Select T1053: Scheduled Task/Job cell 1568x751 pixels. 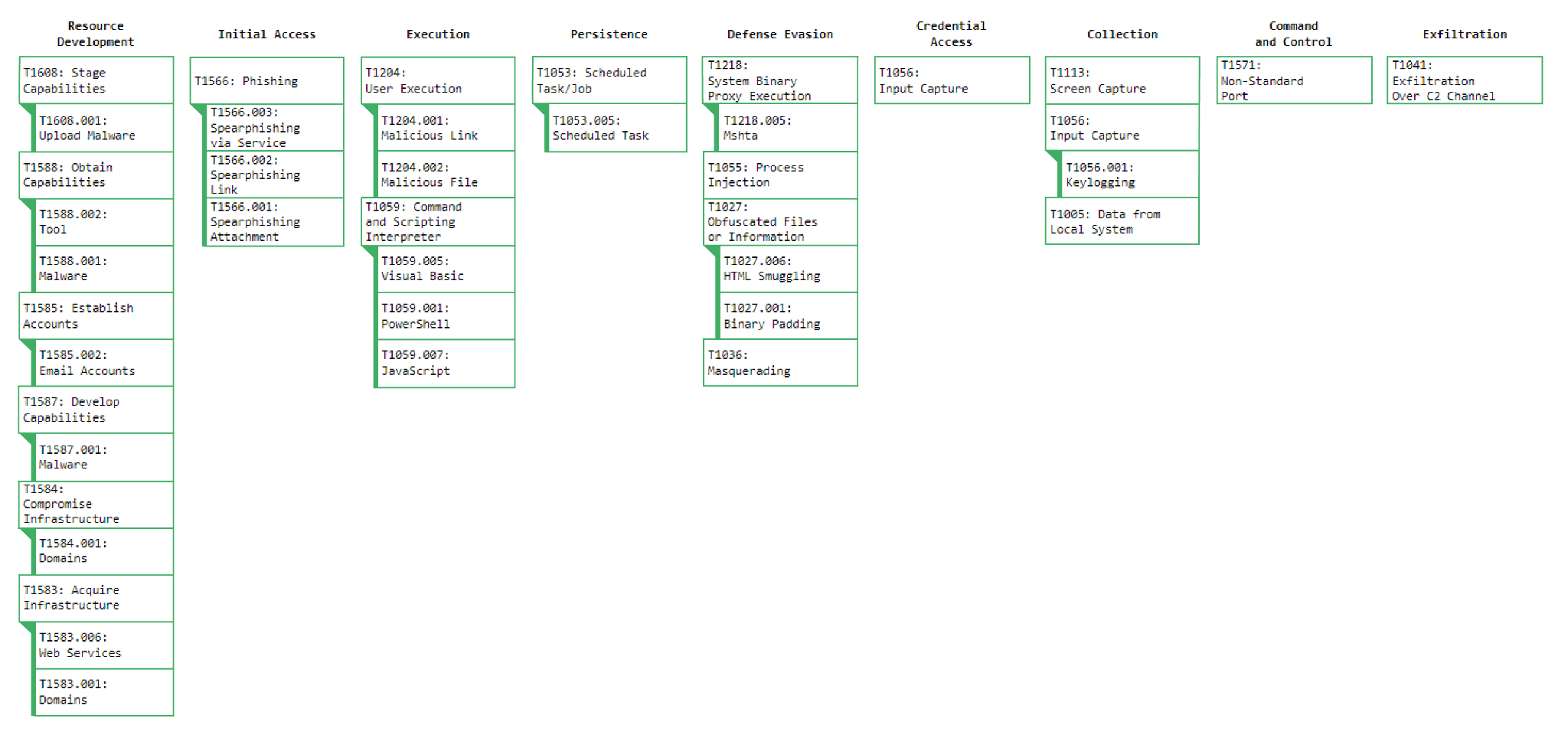coord(609,80)
